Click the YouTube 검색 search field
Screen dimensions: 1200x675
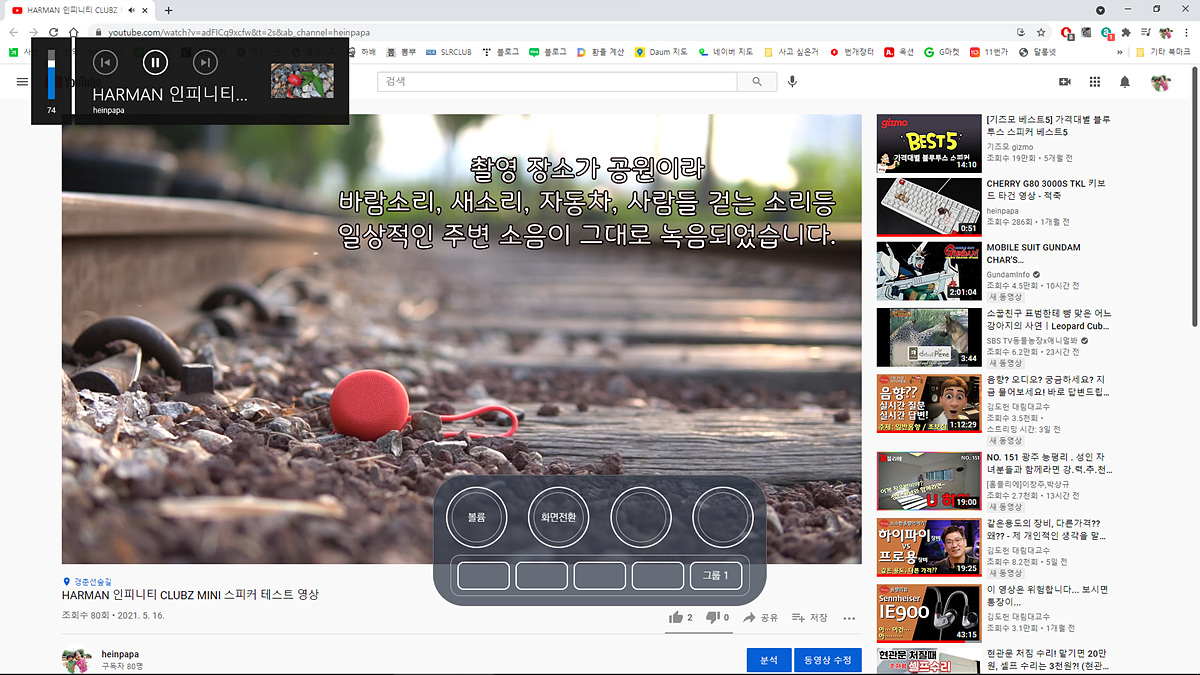(559, 82)
